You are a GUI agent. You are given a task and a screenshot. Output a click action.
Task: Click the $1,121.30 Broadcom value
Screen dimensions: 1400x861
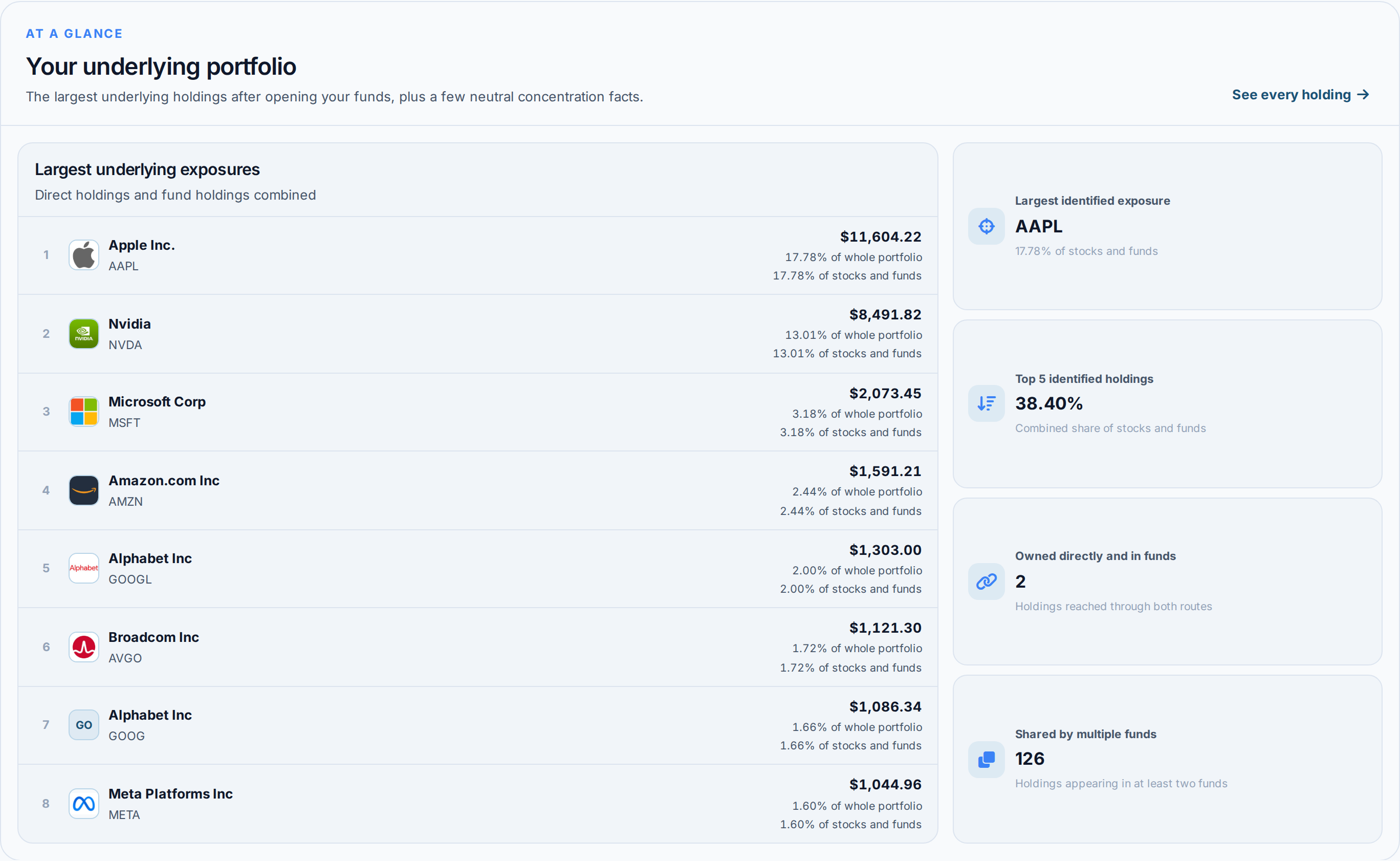point(886,628)
